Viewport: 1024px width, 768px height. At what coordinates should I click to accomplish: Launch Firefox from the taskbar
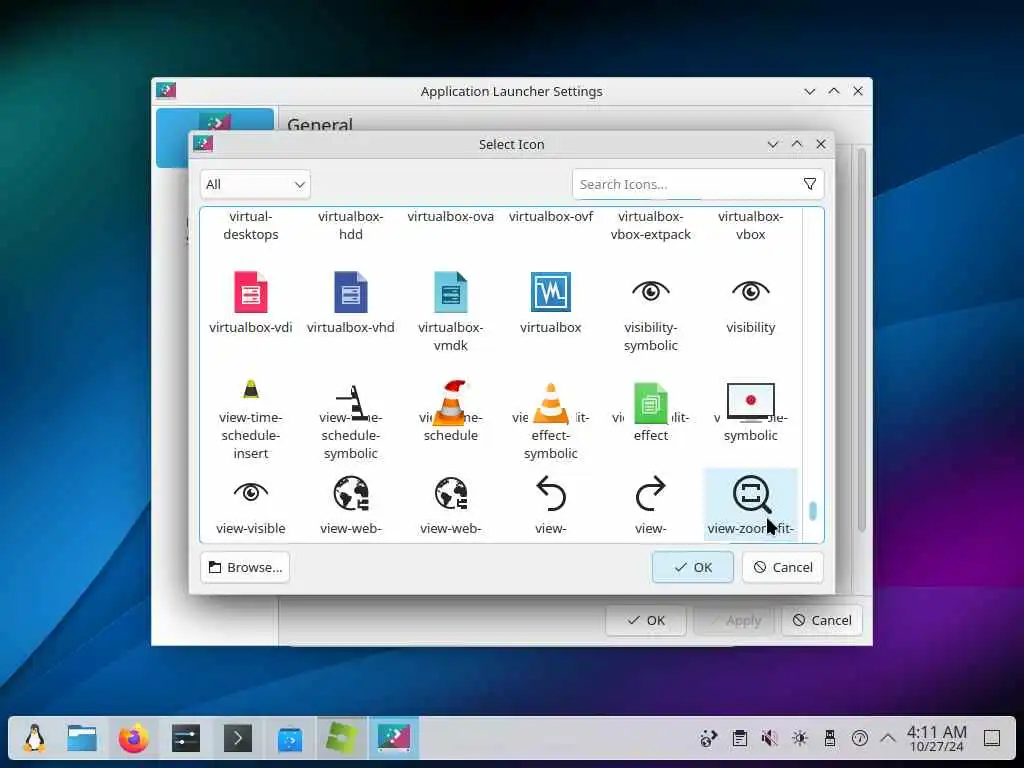click(134, 739)
